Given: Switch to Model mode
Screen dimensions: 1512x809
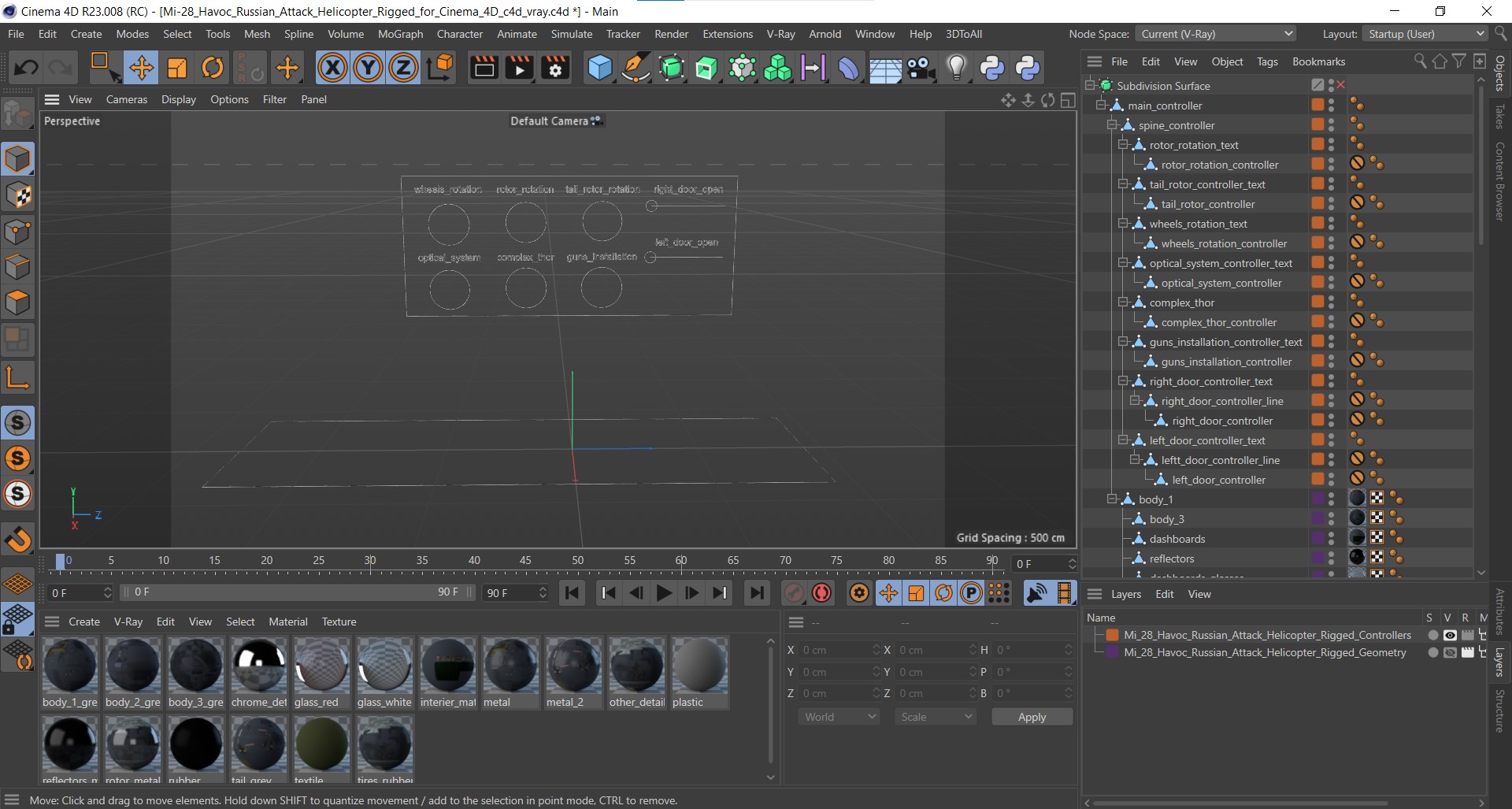Looking at the screenshot, I should tap(17, 159).
